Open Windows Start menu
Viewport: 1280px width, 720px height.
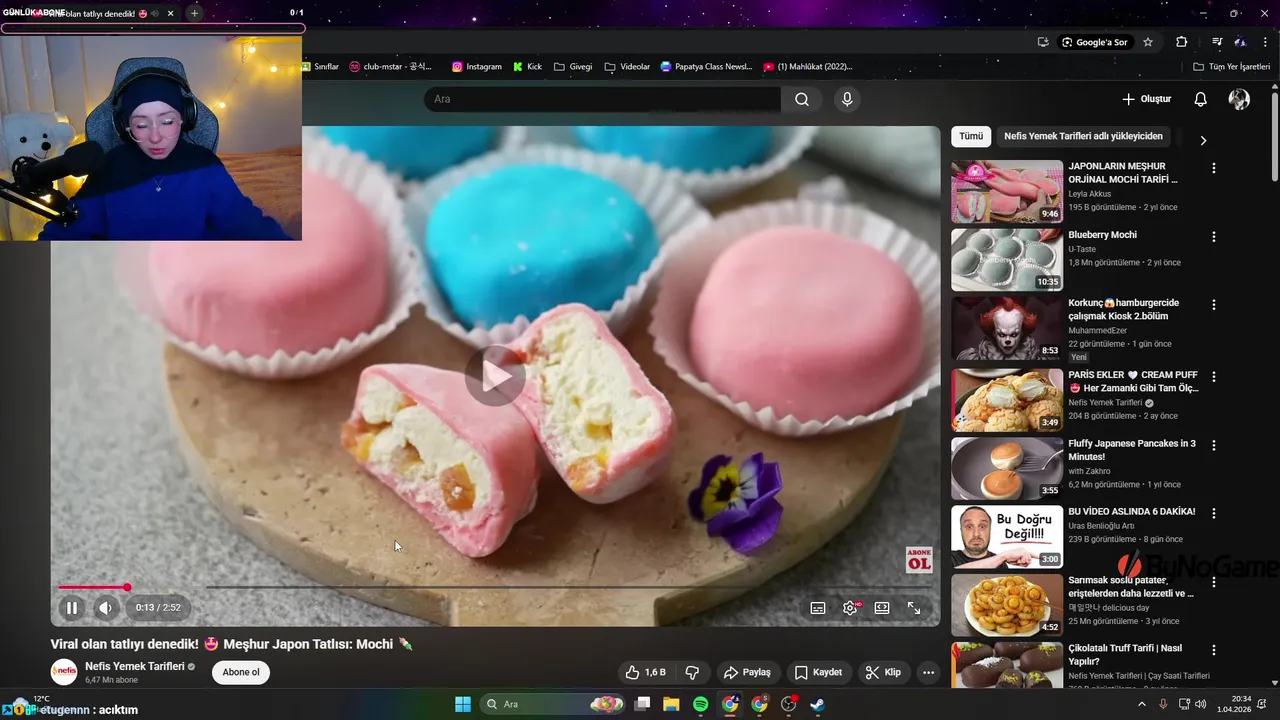463,704
